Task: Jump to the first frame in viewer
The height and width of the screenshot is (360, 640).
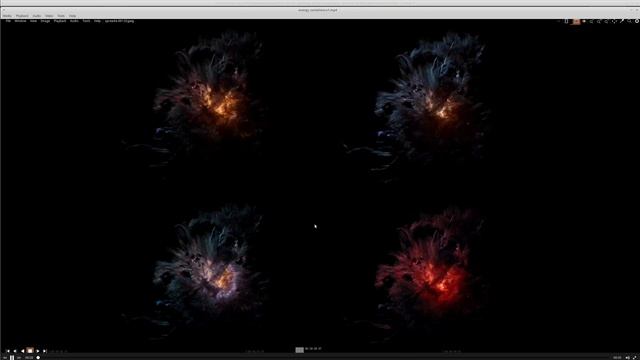Action: [8, 351]
